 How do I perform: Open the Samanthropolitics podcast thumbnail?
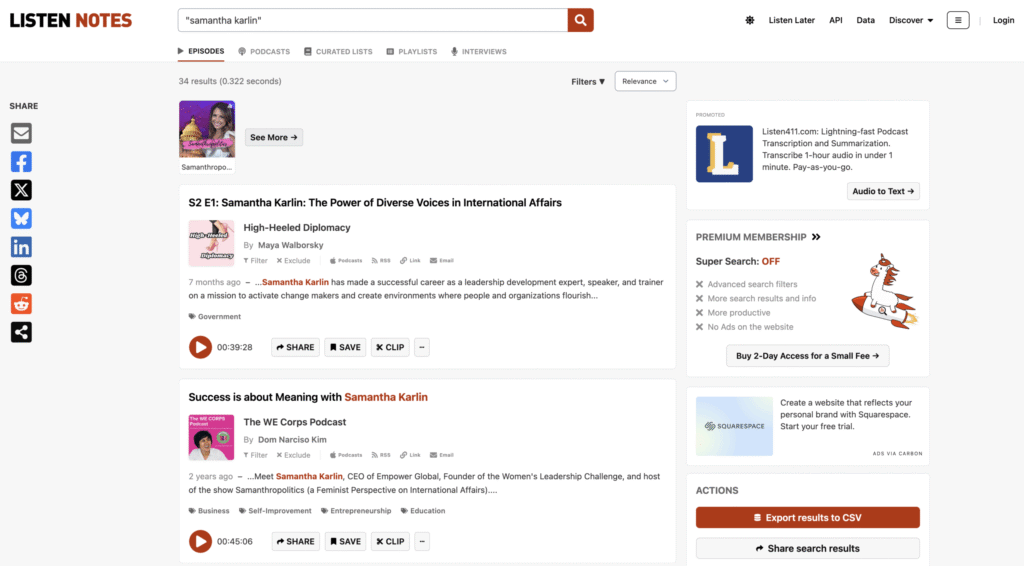point(207,129)
